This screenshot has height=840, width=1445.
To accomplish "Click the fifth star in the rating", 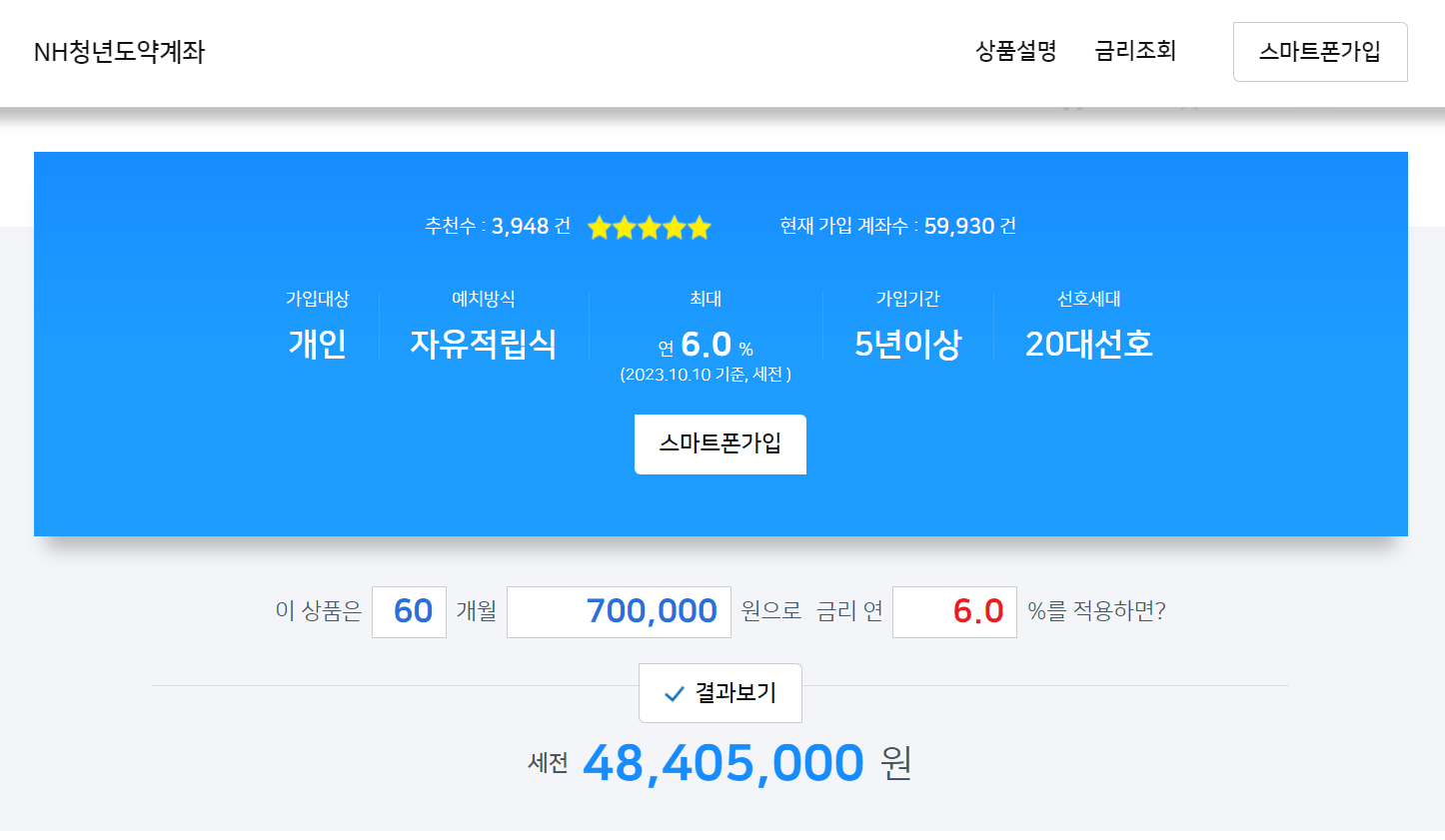I will [700, 227].
